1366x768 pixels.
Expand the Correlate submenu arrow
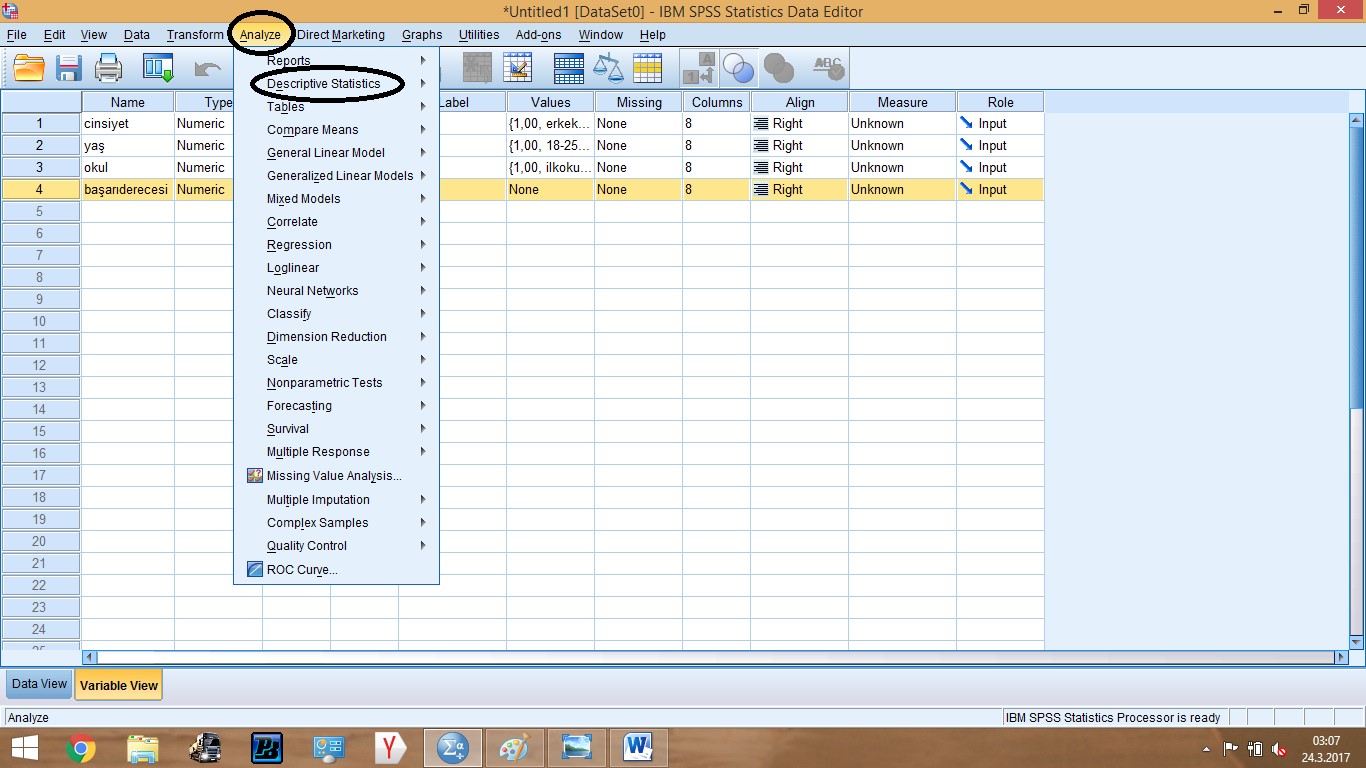tap(423, 222)
